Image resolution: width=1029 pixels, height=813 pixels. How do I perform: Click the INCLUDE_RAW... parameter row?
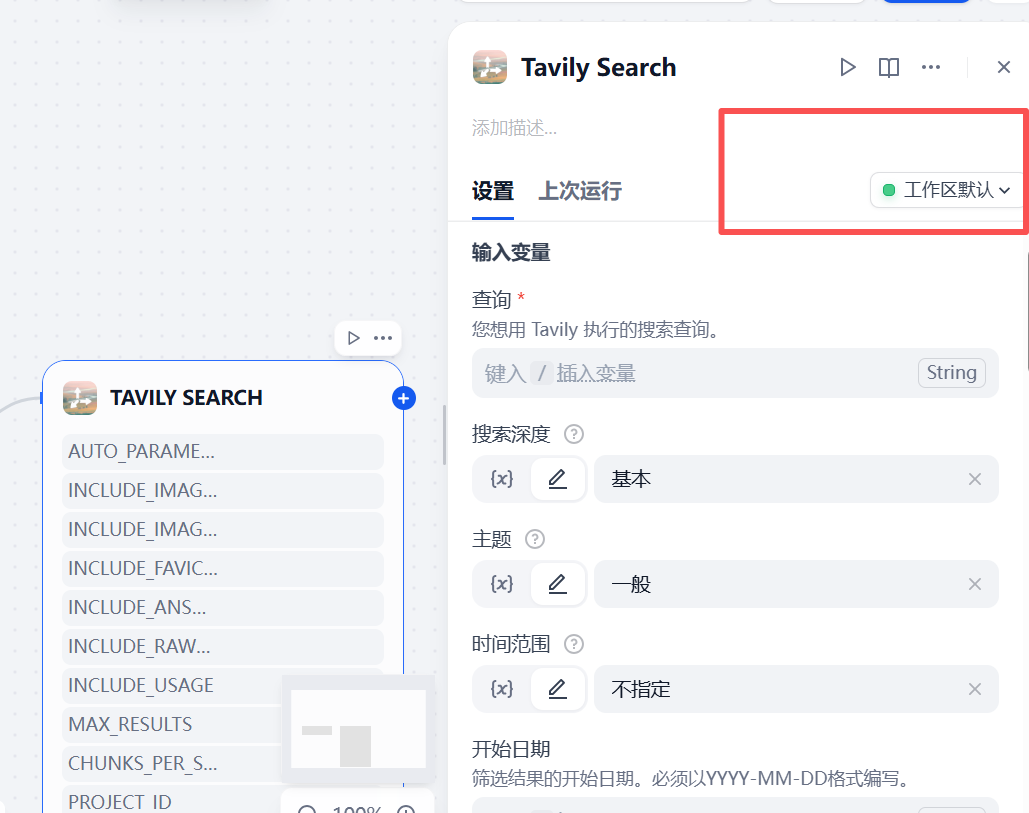point(222,646)
